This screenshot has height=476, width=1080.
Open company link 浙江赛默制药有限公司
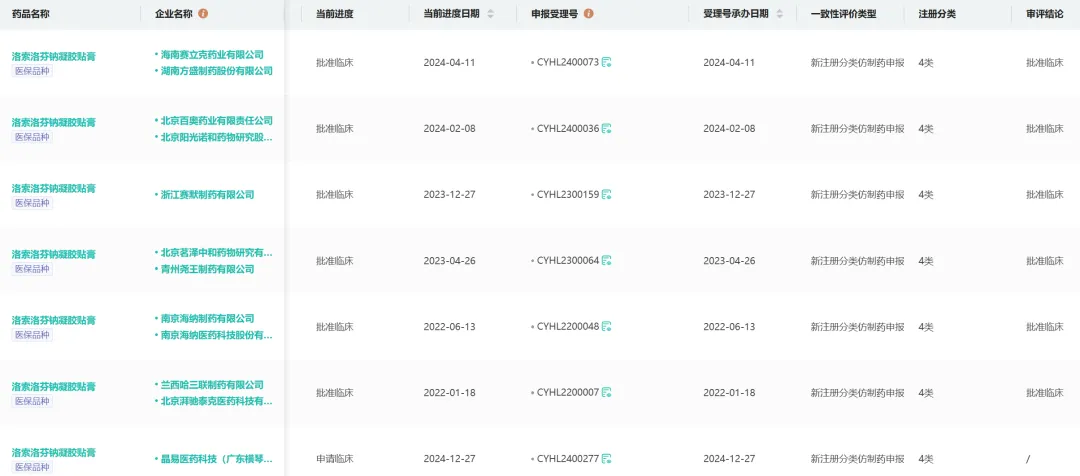click(207, 195)
